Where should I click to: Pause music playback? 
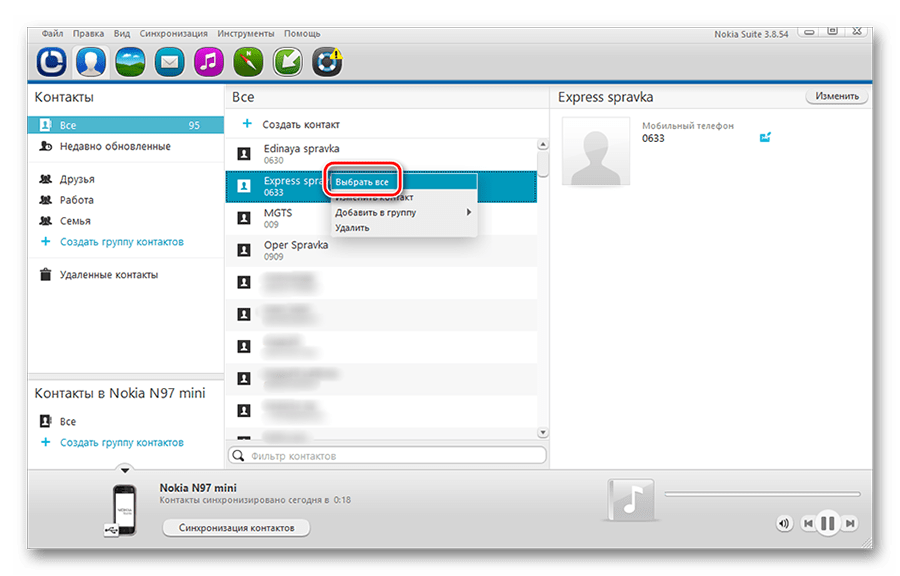pos(828,523)
